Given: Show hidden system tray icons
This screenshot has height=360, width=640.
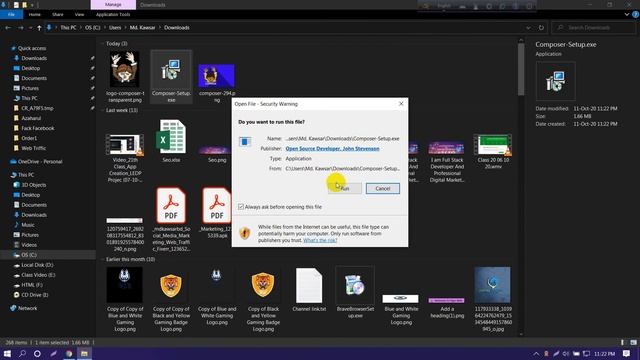Looking at the screenshot, I should click(536, 353).
